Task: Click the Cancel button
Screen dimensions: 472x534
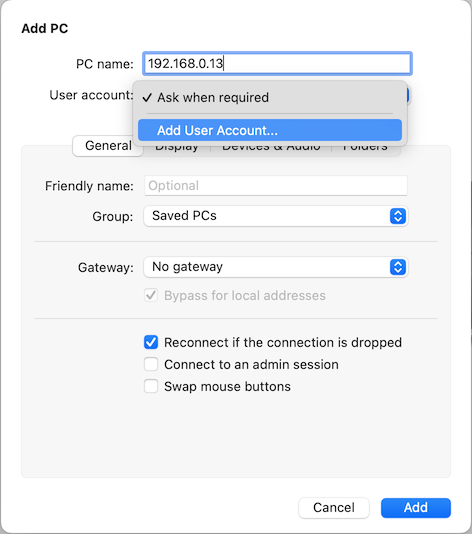Action: pyautogui.click(x=334, y=508)
